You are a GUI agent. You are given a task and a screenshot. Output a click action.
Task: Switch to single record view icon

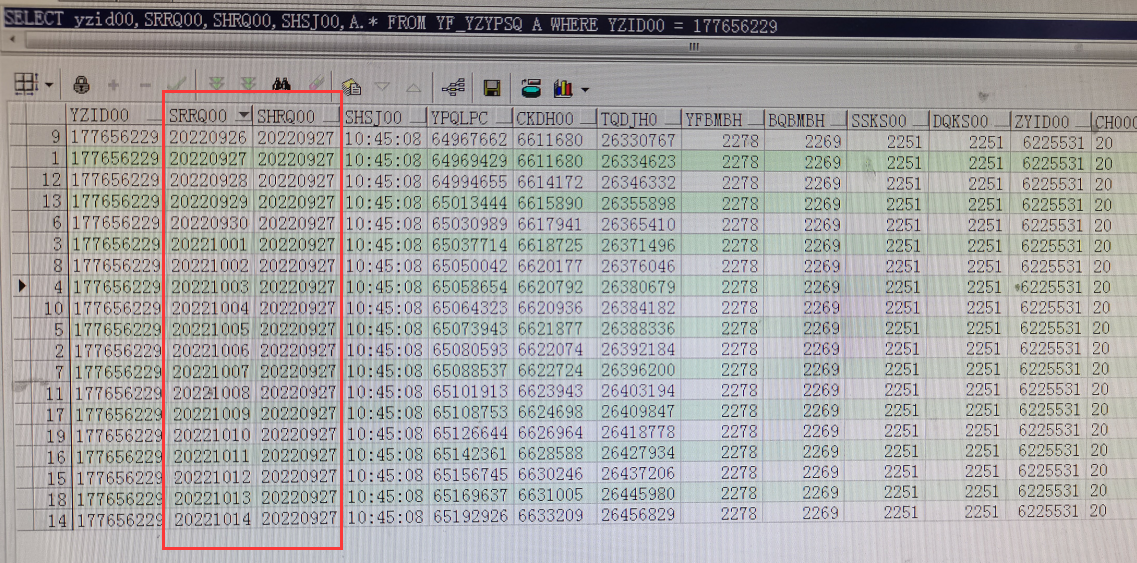(352, 87)
